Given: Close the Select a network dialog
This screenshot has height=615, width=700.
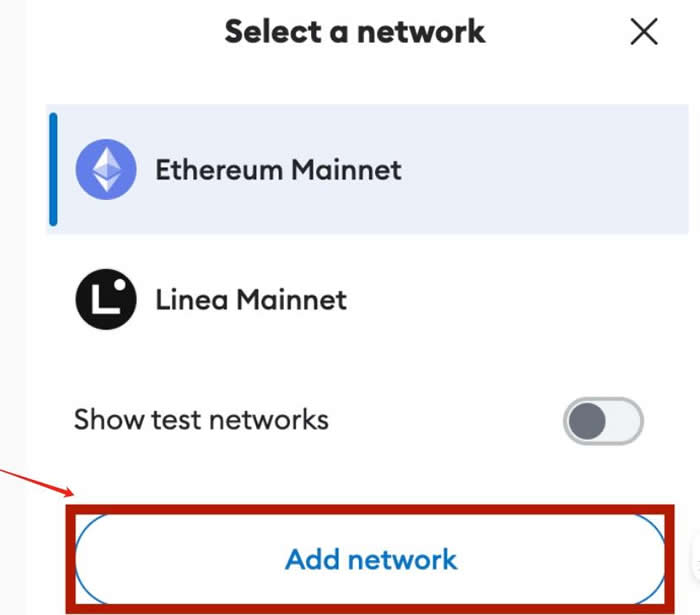Looking at the screenshot, I should click(x=644, y=32).
